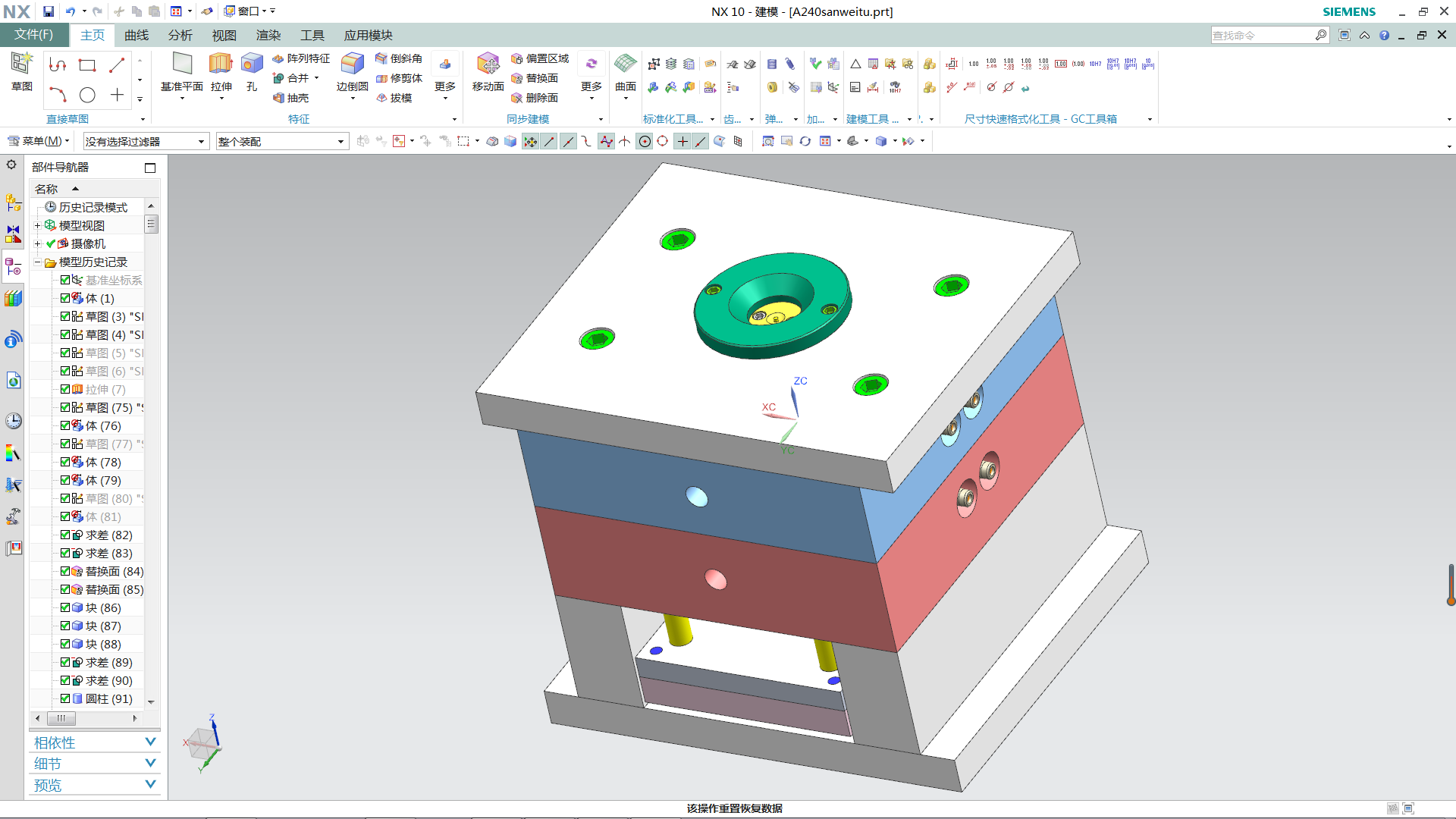1456x819 pixels.
Task: Uncheck the 体 (1) feature checkbox
Action: [x=65, y=298]
